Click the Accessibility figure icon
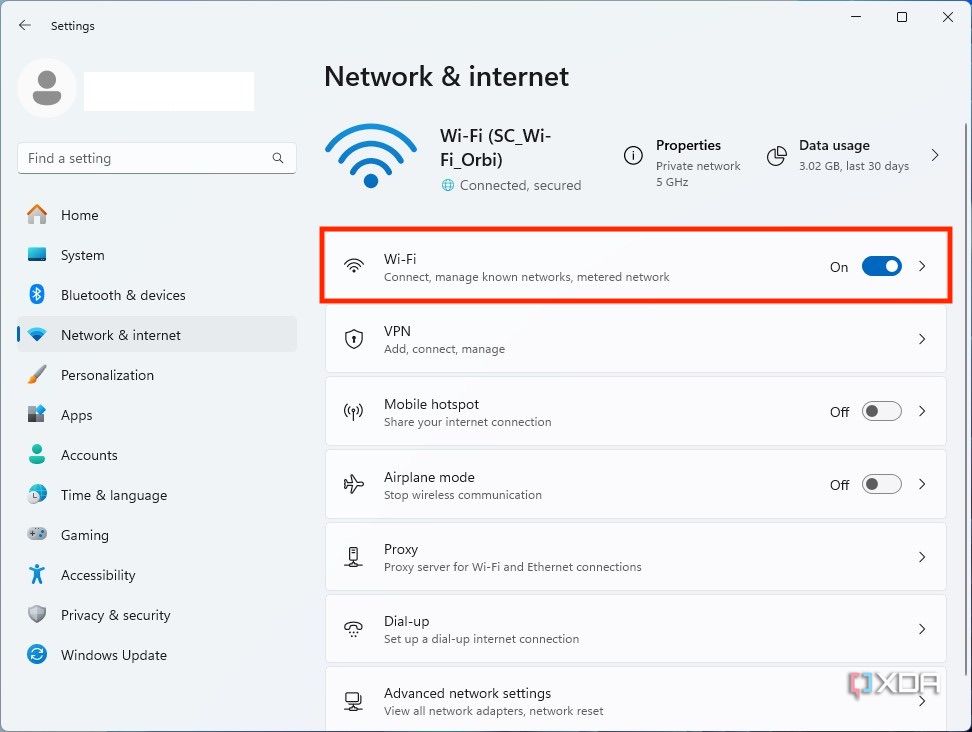The height and width of the screenshot is (732, 972). click(x=37, y=575)
